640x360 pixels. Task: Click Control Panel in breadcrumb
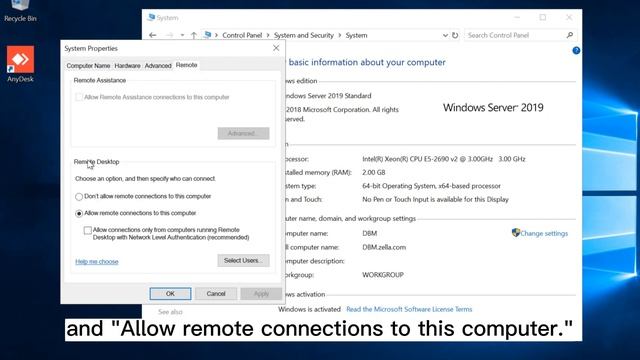pos(242,36)
